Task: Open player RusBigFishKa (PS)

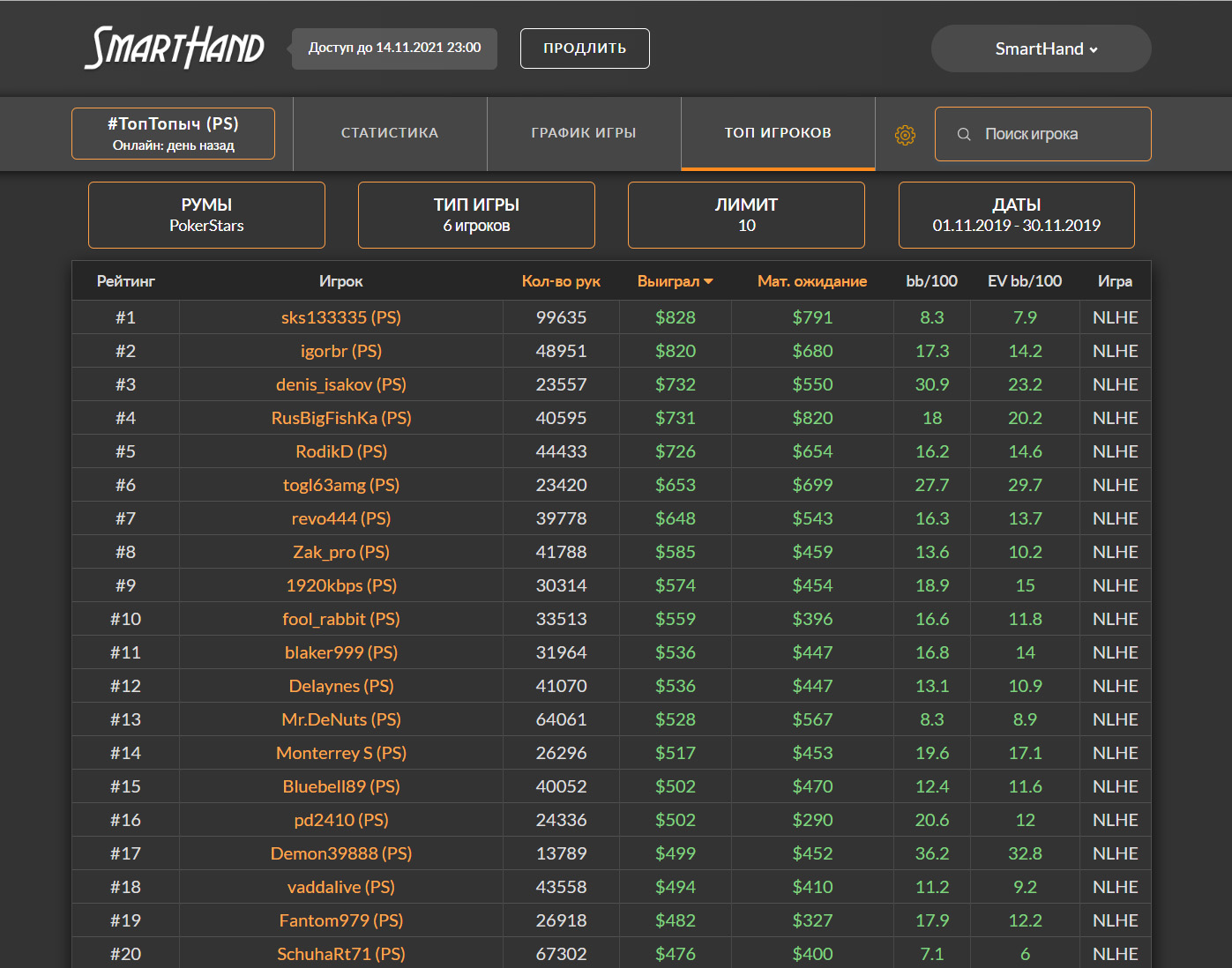Action: tap(341, 418)
